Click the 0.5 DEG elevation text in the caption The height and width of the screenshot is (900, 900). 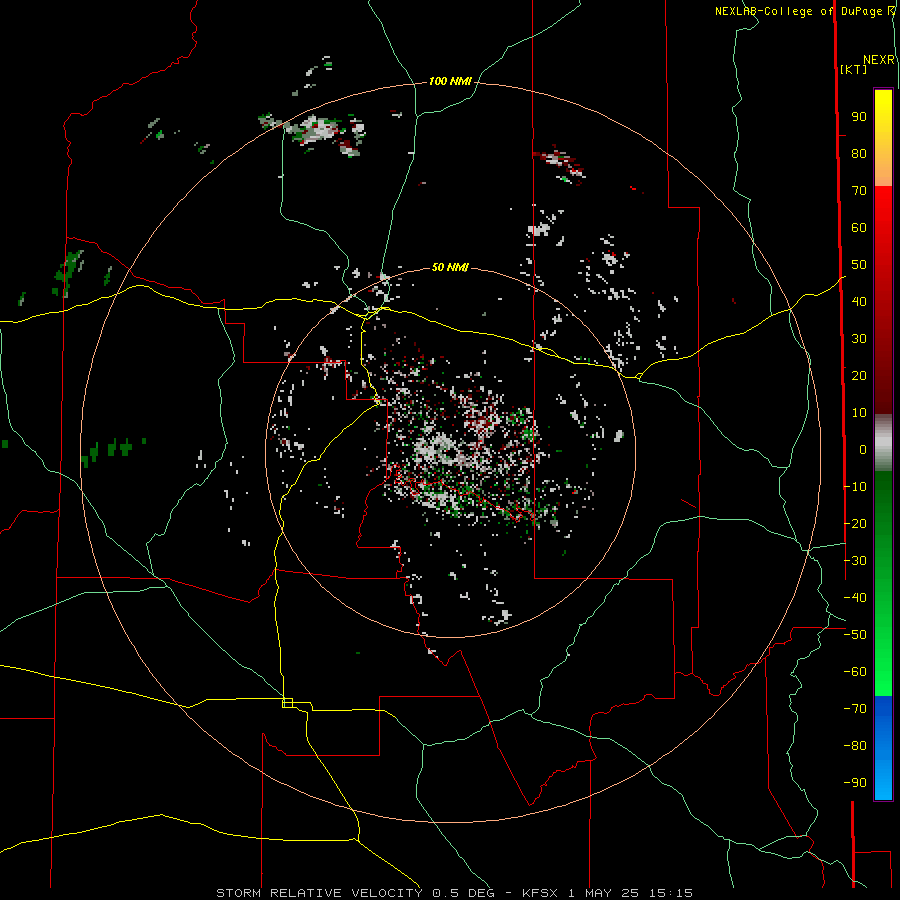coord(464,893)
